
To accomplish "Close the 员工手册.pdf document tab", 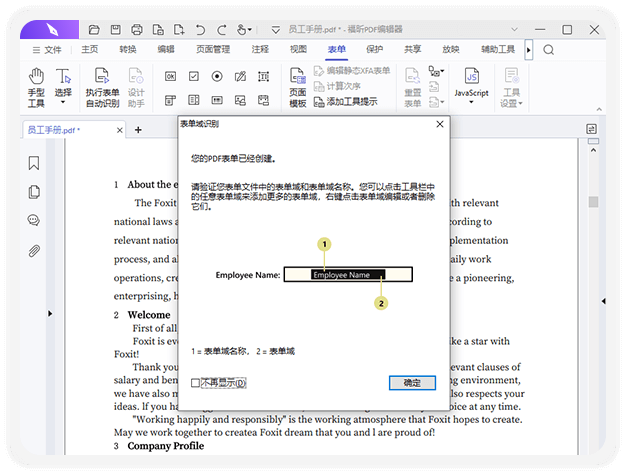I will pos(119,130).
